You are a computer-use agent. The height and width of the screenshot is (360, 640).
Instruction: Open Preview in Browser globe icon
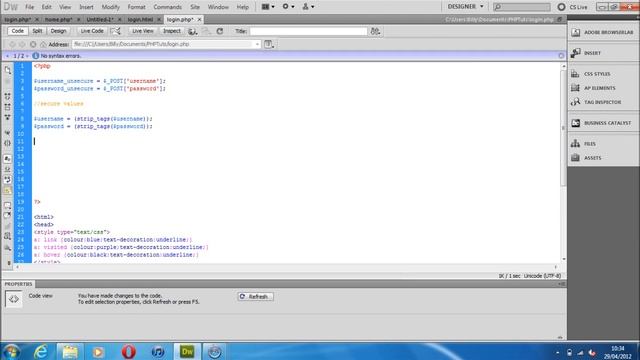193,31
